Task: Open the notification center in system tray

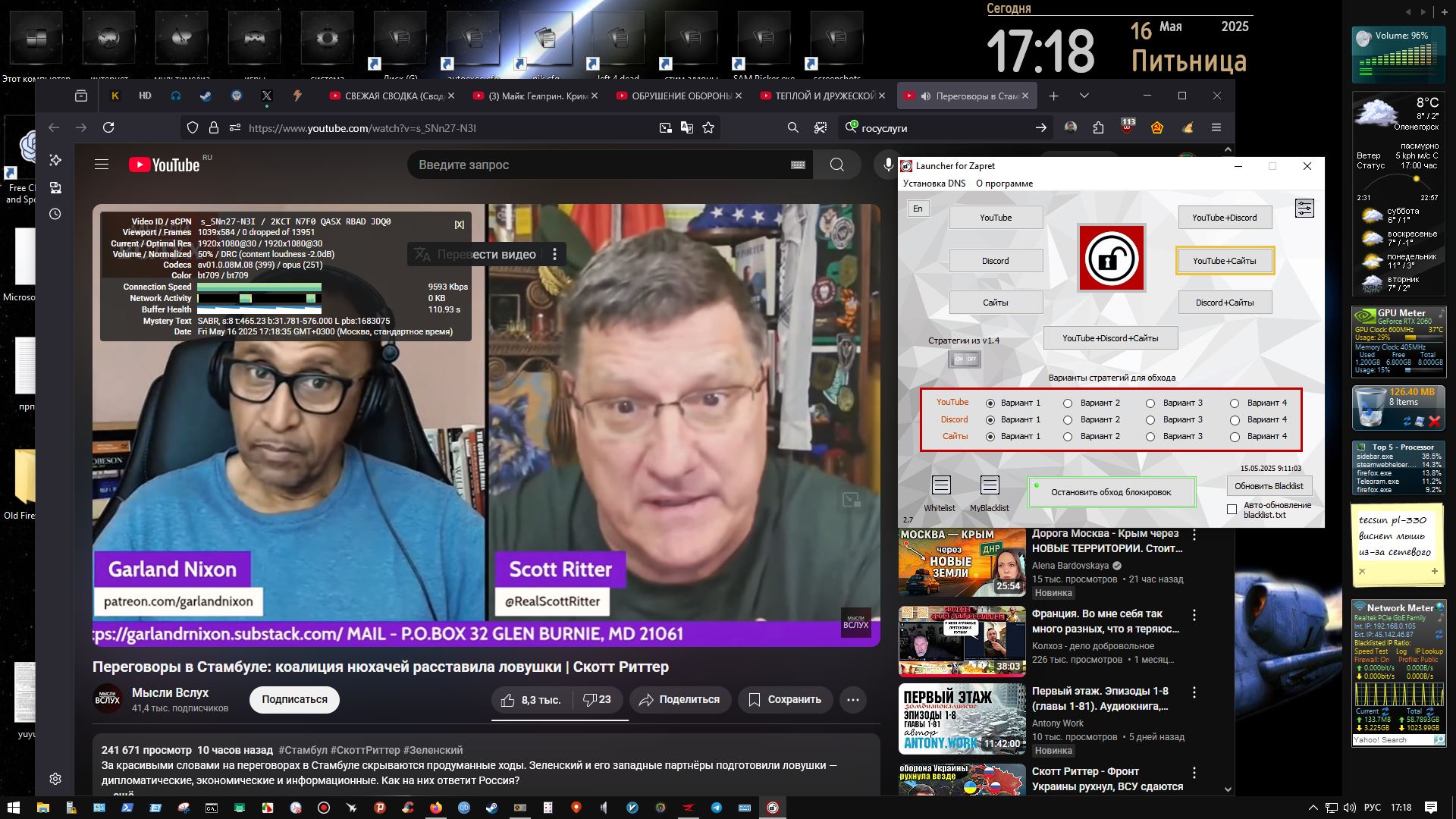Action: [x=1431, y=808]
